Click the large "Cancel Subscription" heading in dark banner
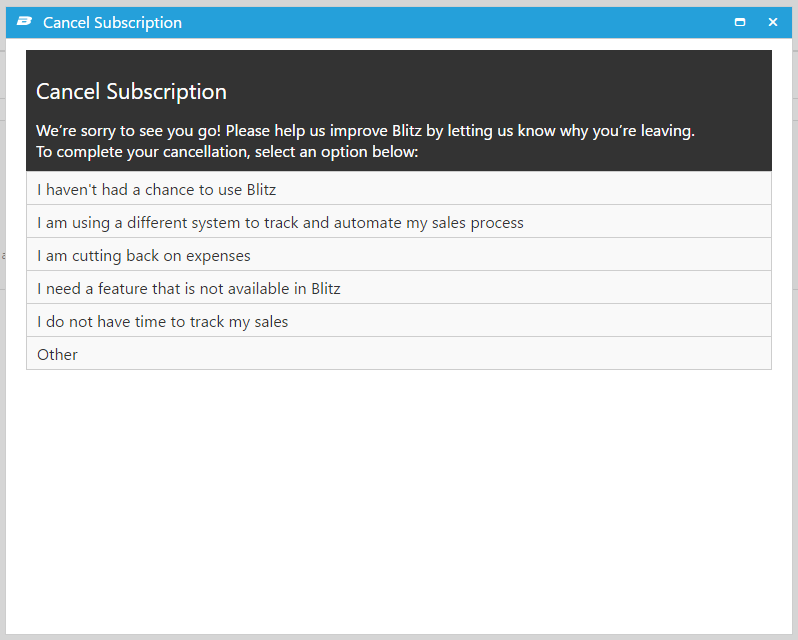The height and width of the screenshot is (640, 798). click(131, 92)
